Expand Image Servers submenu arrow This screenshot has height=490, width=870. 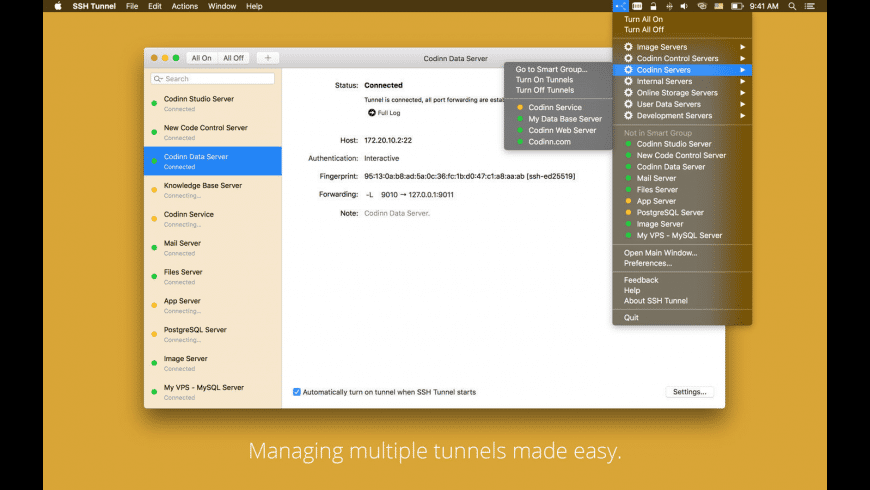pyautogui.click(x=742, y=47)
